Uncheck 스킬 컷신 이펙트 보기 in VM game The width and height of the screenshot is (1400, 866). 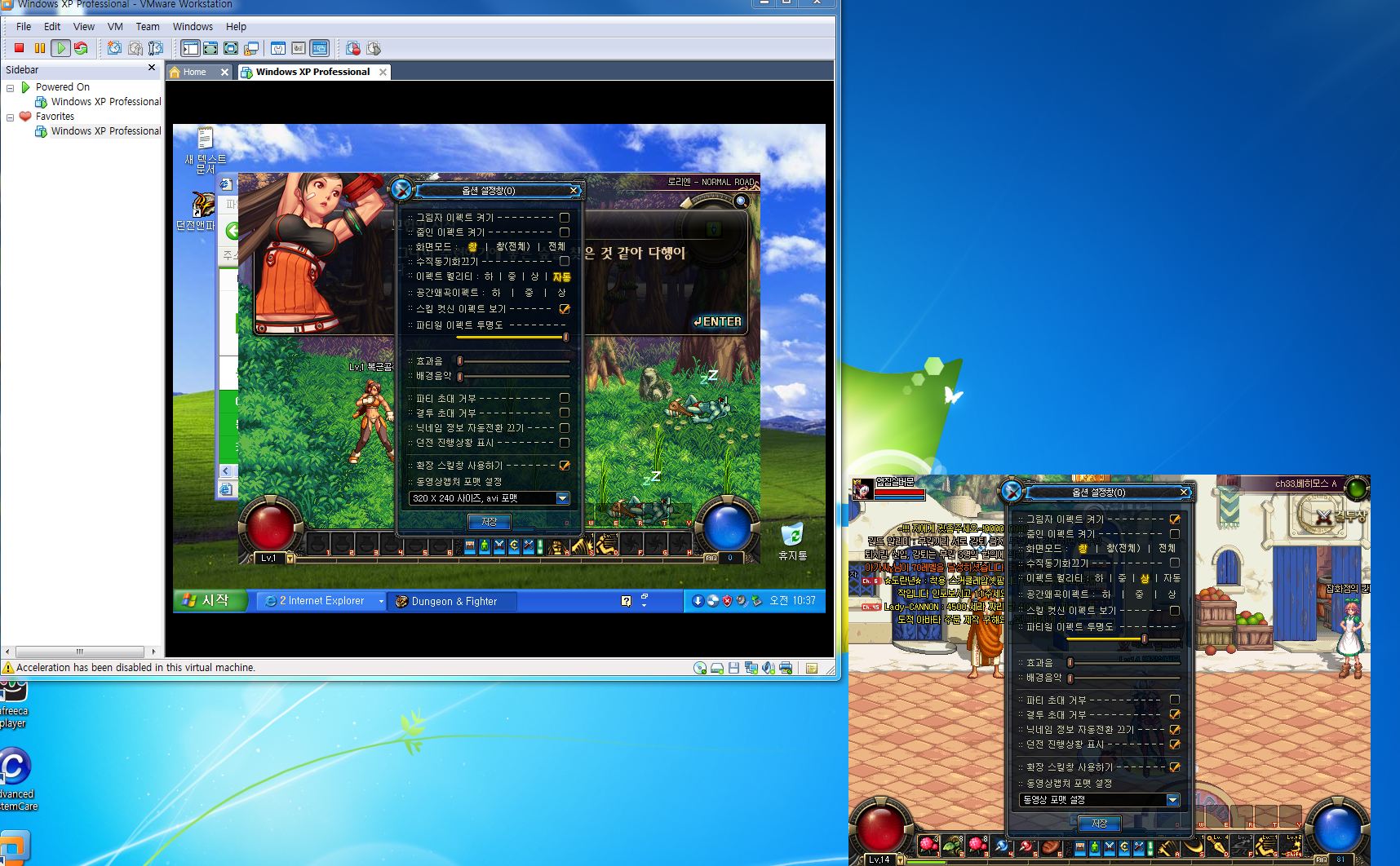565,309
